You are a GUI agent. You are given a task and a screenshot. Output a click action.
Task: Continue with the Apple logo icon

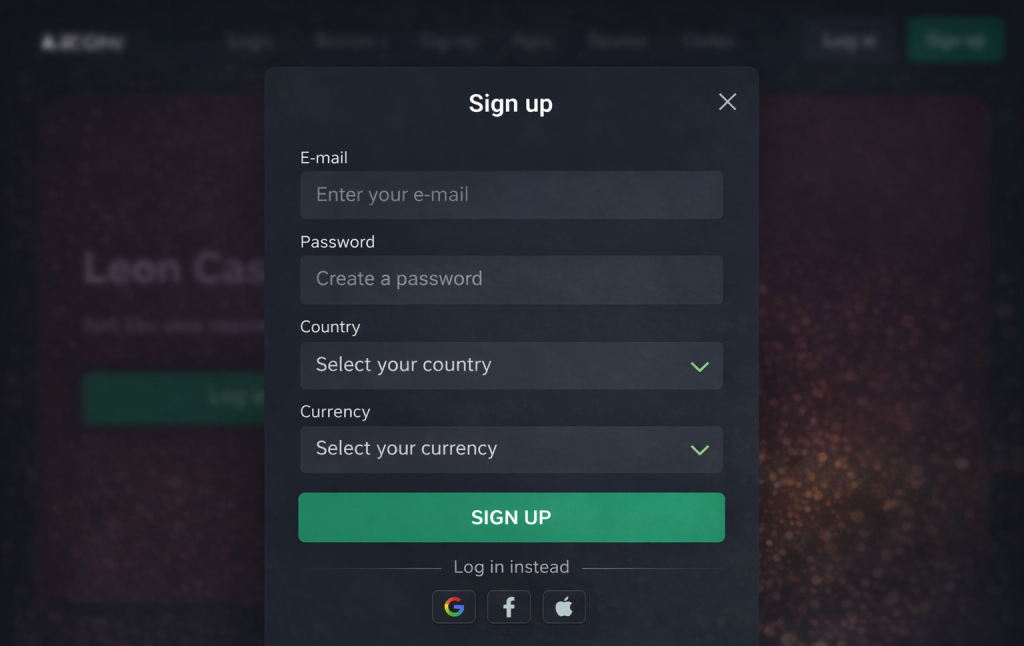564,607
